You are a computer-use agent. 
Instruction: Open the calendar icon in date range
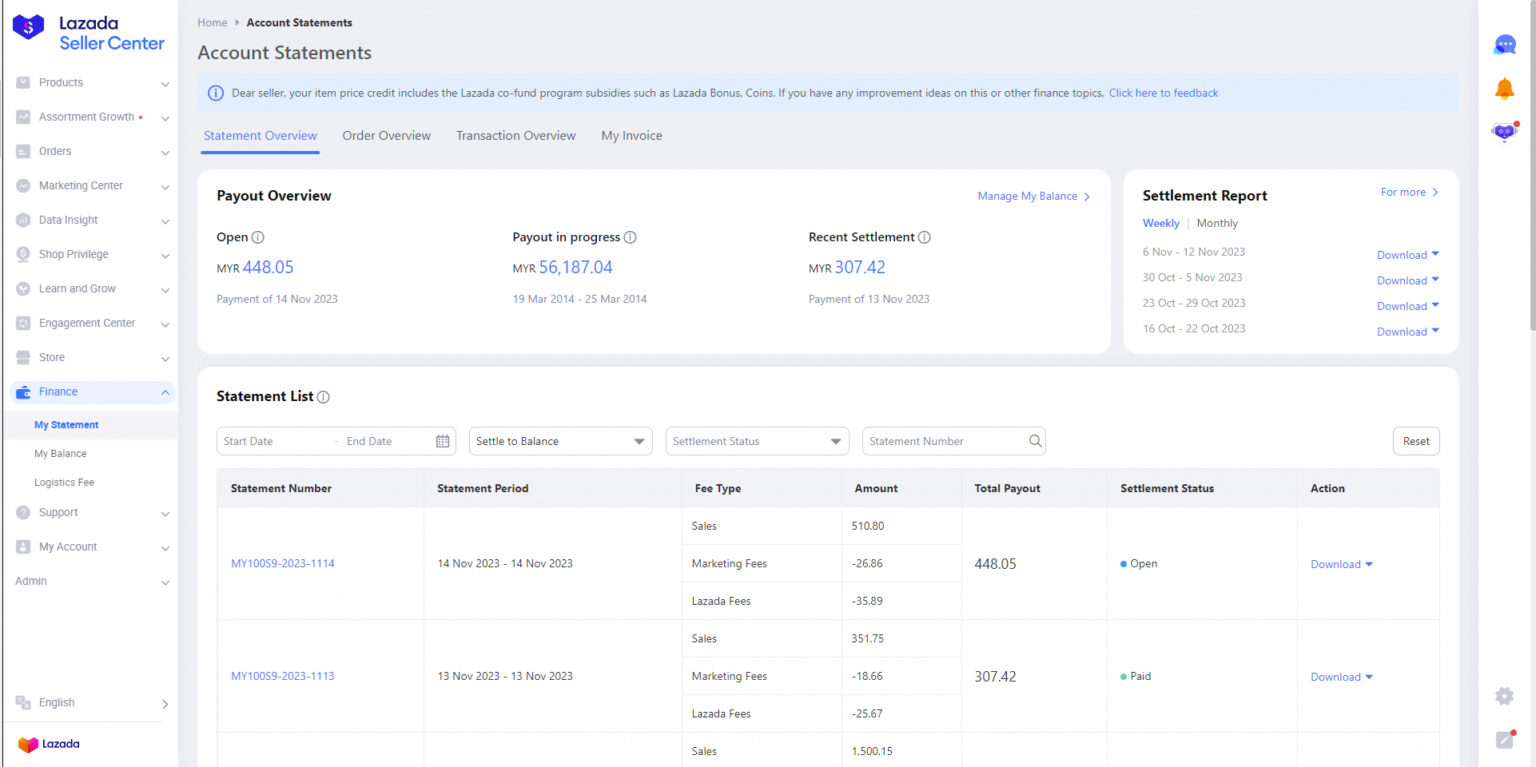pyautogui.click(x=442, y=441)
